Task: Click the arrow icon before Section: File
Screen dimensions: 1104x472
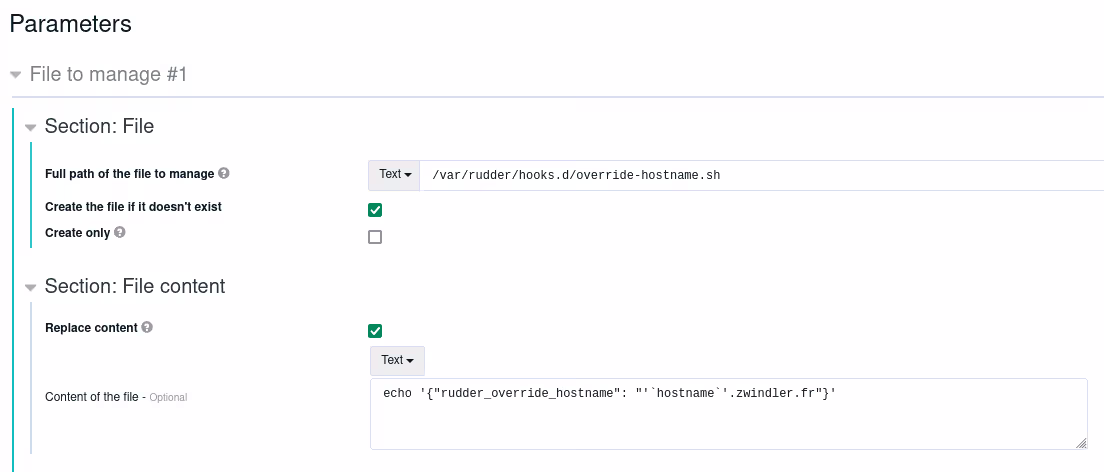Action: pos(31,127)
